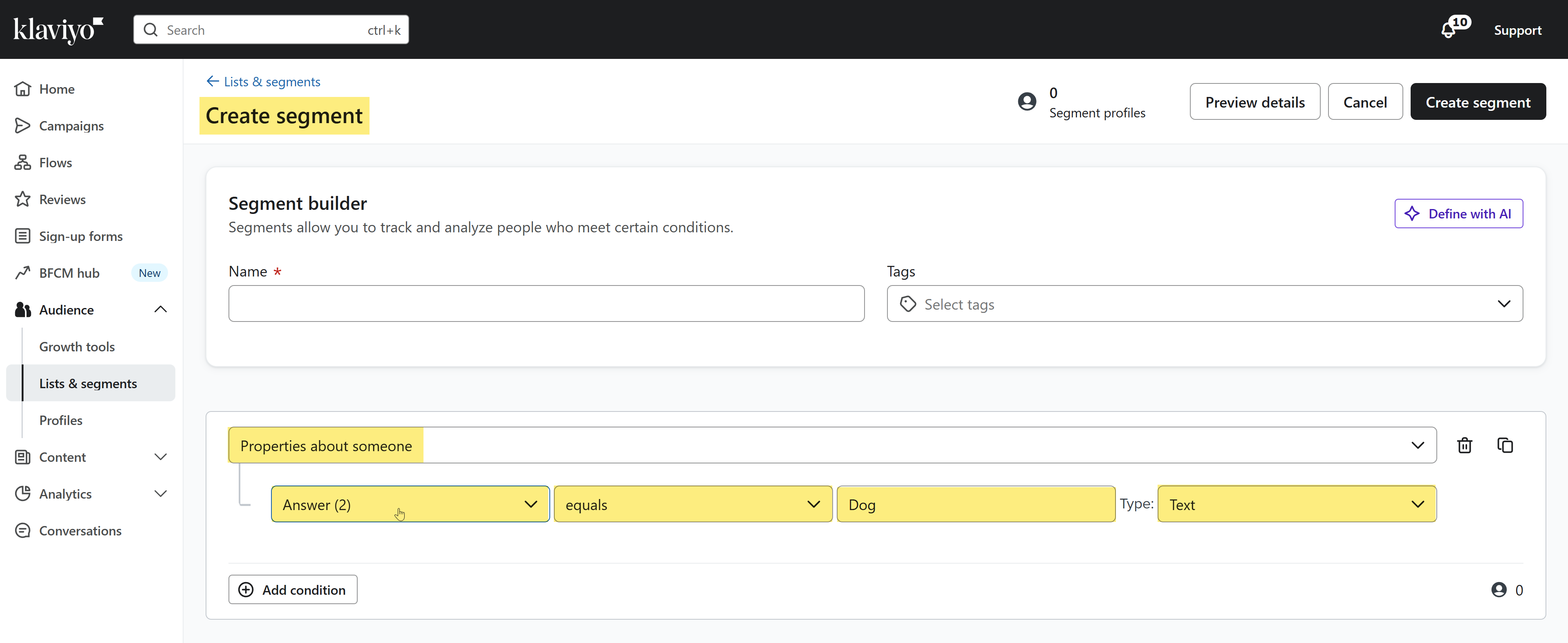
Task: Go to Campaigns in the sidebar
Action: pos(71,126)
